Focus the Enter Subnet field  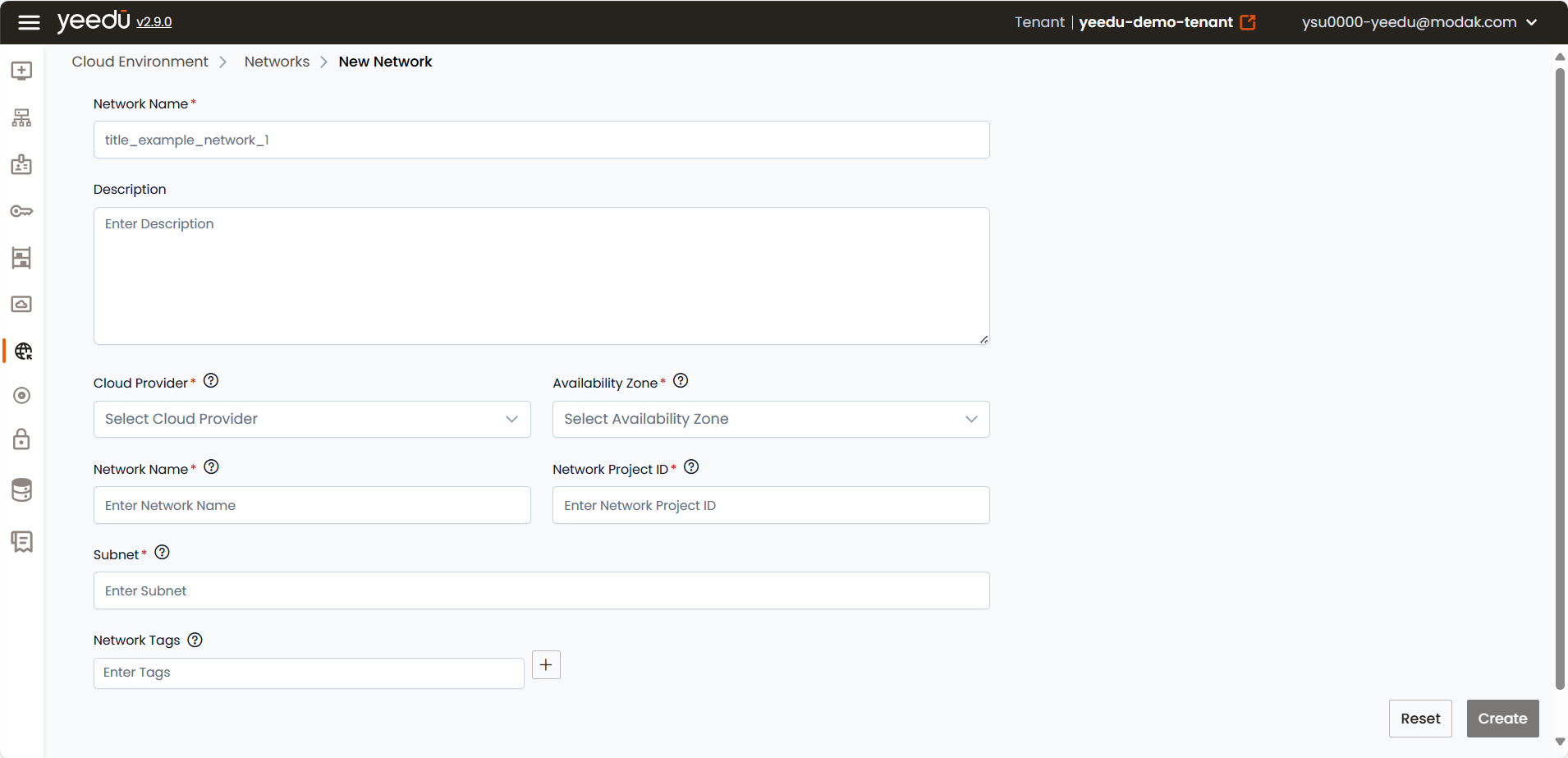click(541, 590)
